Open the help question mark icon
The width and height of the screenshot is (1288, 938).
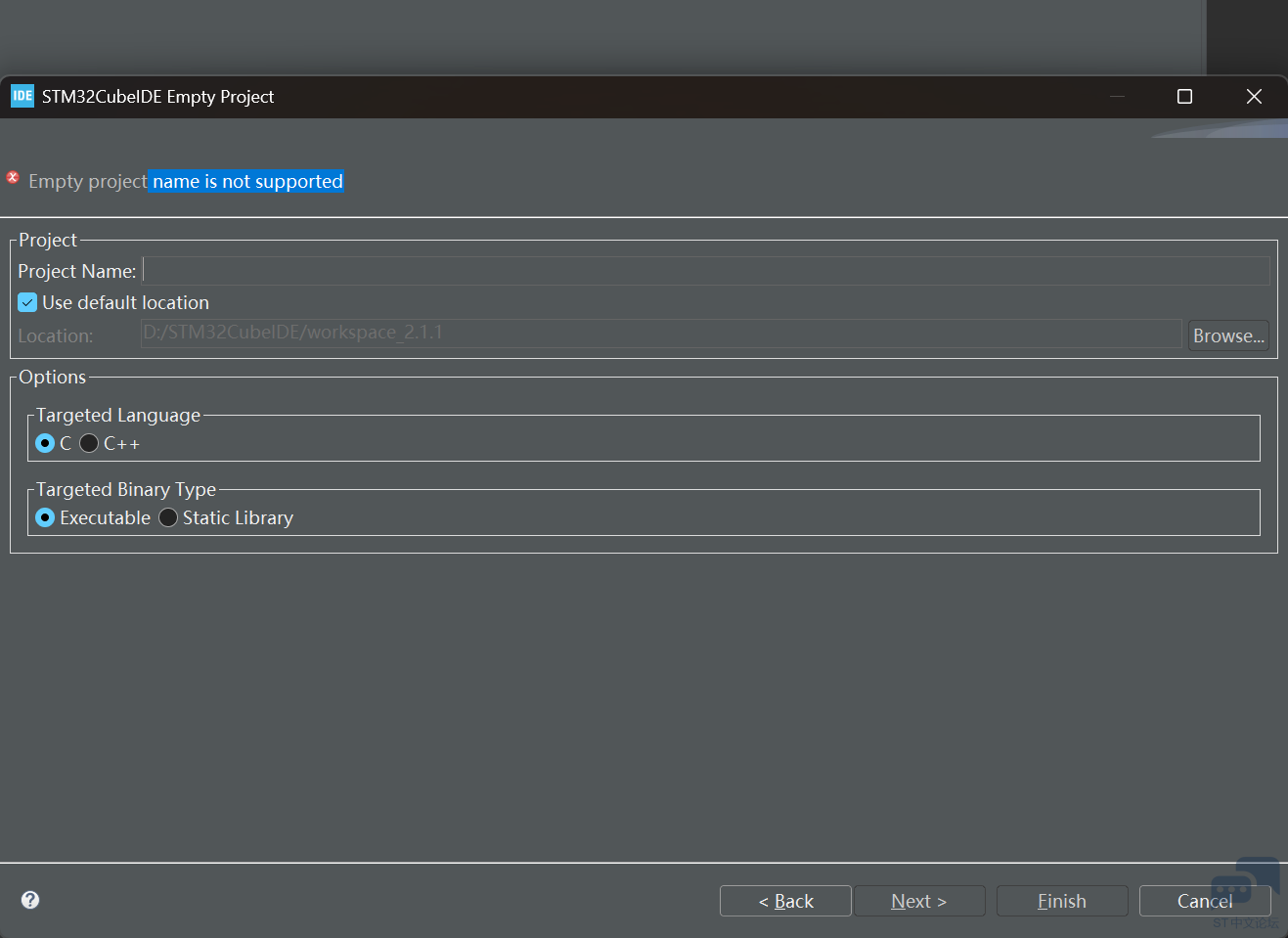[30, 900]
